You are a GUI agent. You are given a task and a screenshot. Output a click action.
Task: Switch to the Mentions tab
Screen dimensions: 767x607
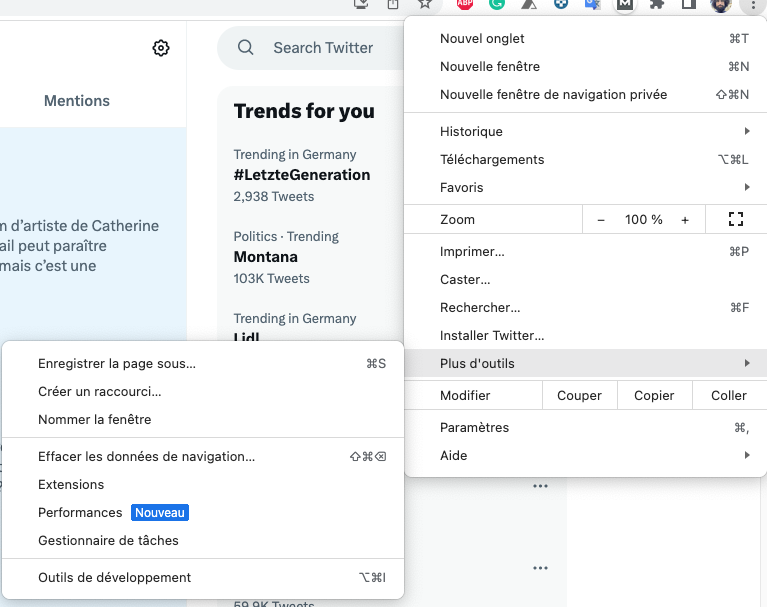[x=77, y=101]
